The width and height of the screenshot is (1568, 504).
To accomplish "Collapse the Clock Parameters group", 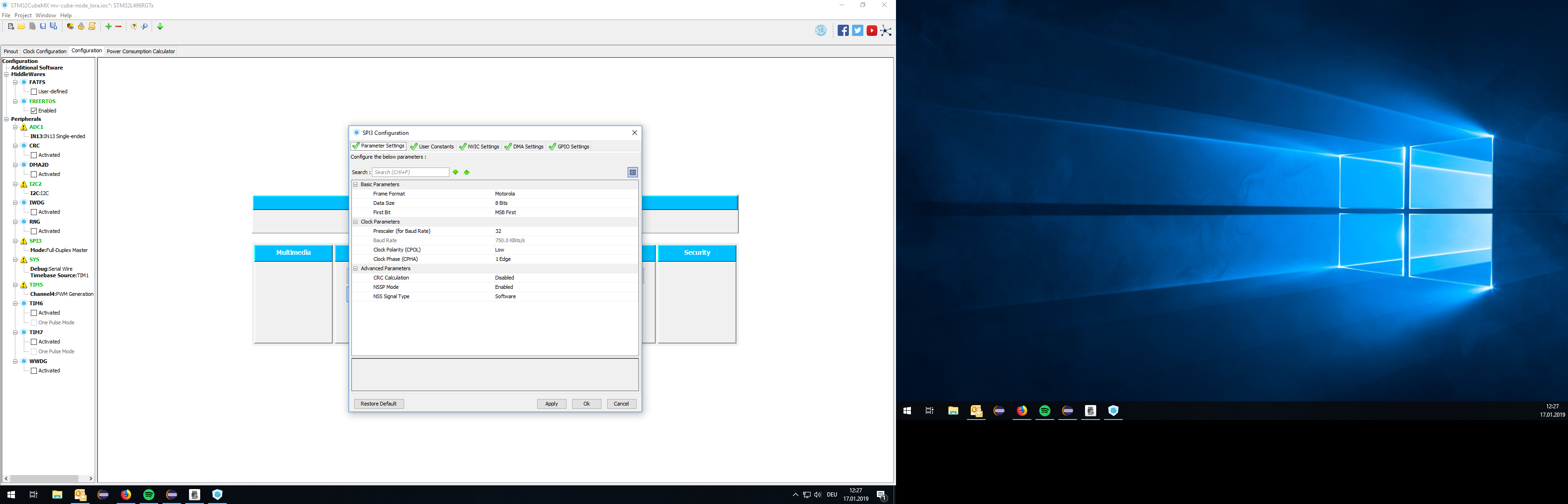I will pyautogui.click(x=356, y=222).
